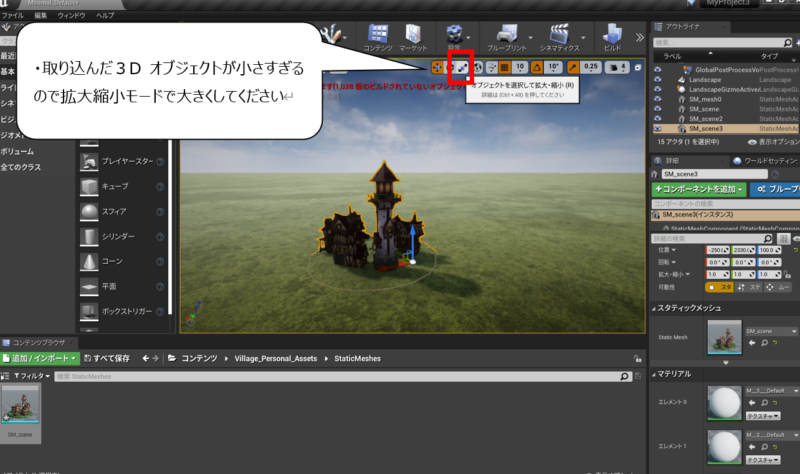The height and width of the screenshot is (474, 800).
Task: Toggle visibility of SM_scene actor
Action: point(657,109)
